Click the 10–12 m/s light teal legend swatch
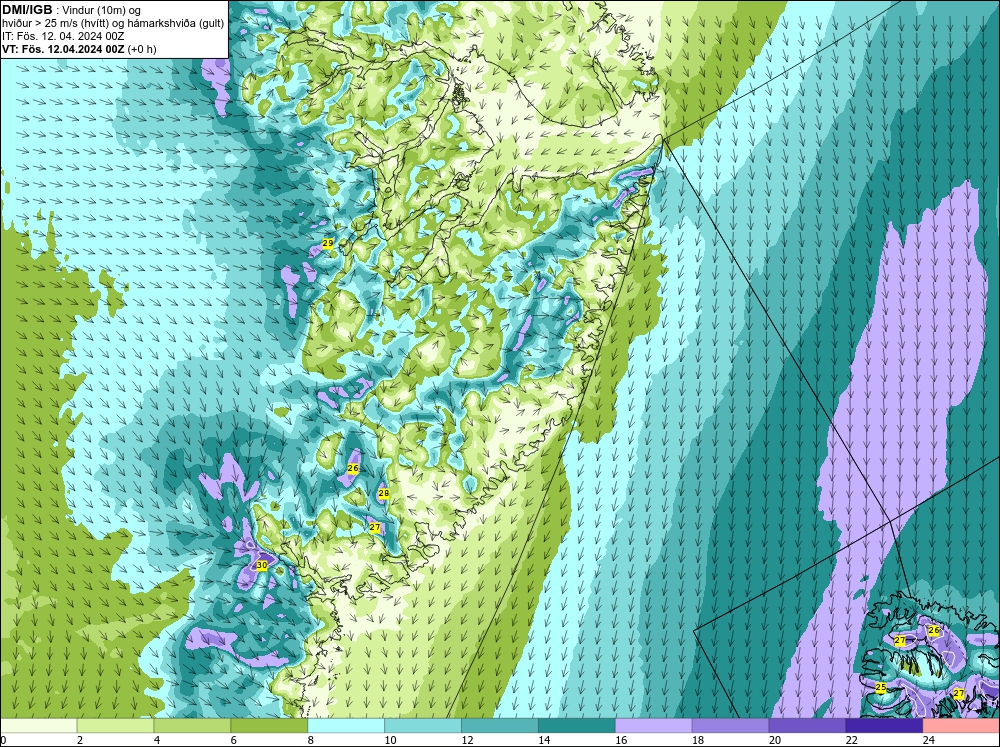Viewport: 1000px width, 747px height. click(423, 726)
